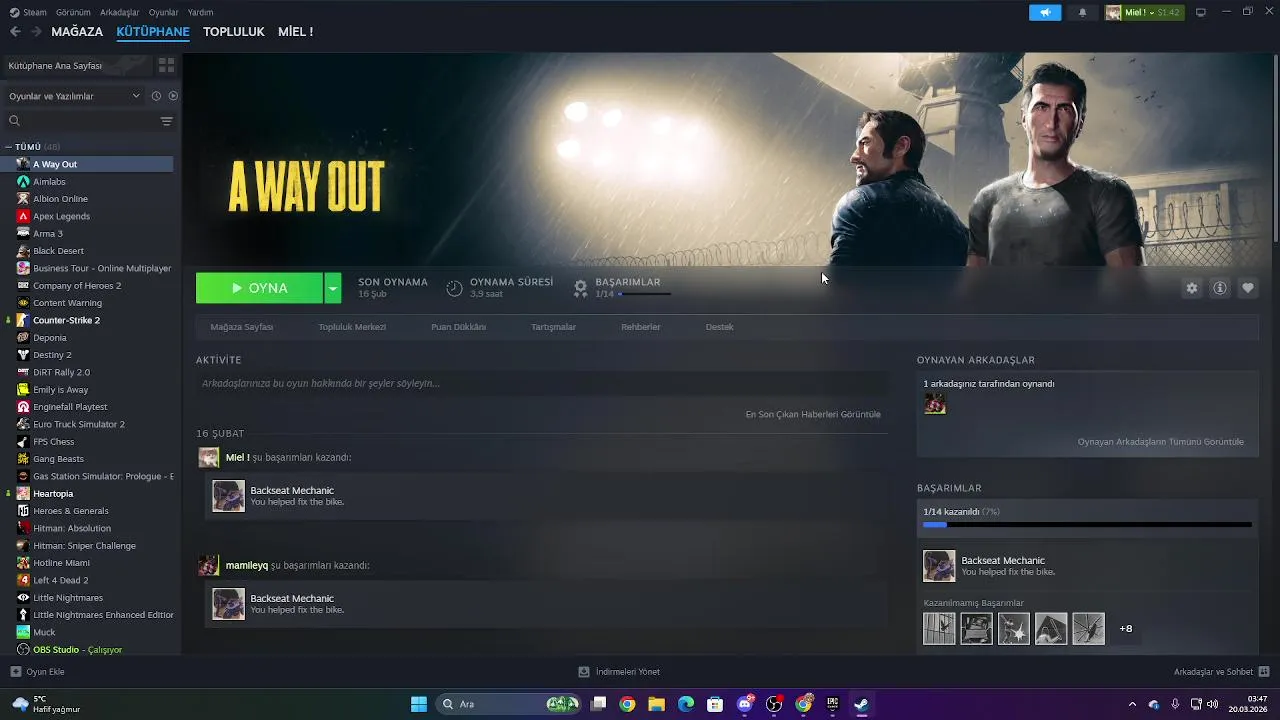Click the green OYNA play button

tap(259, 288)
